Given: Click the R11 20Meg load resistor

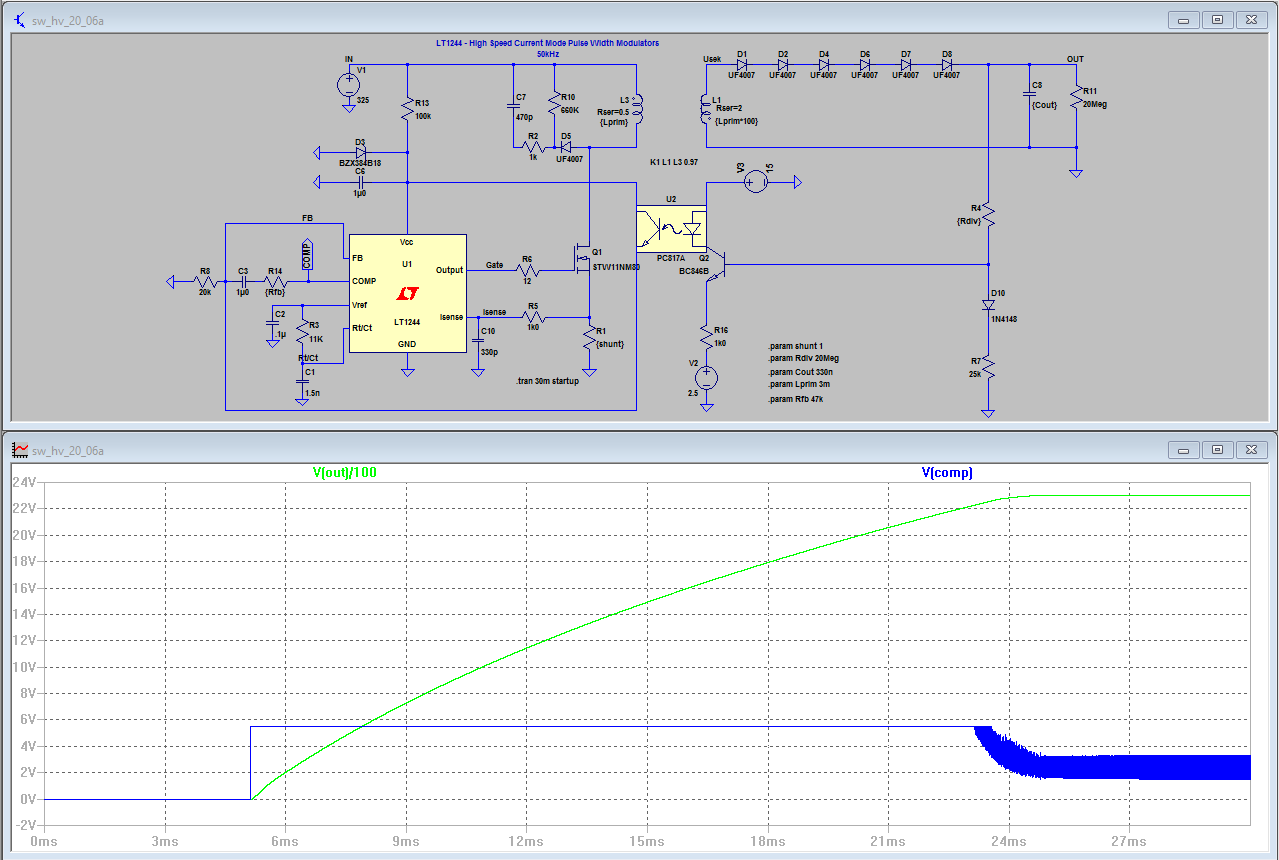Looking at the screenshot, I should pyautogui.click(x=1076, y=97).
